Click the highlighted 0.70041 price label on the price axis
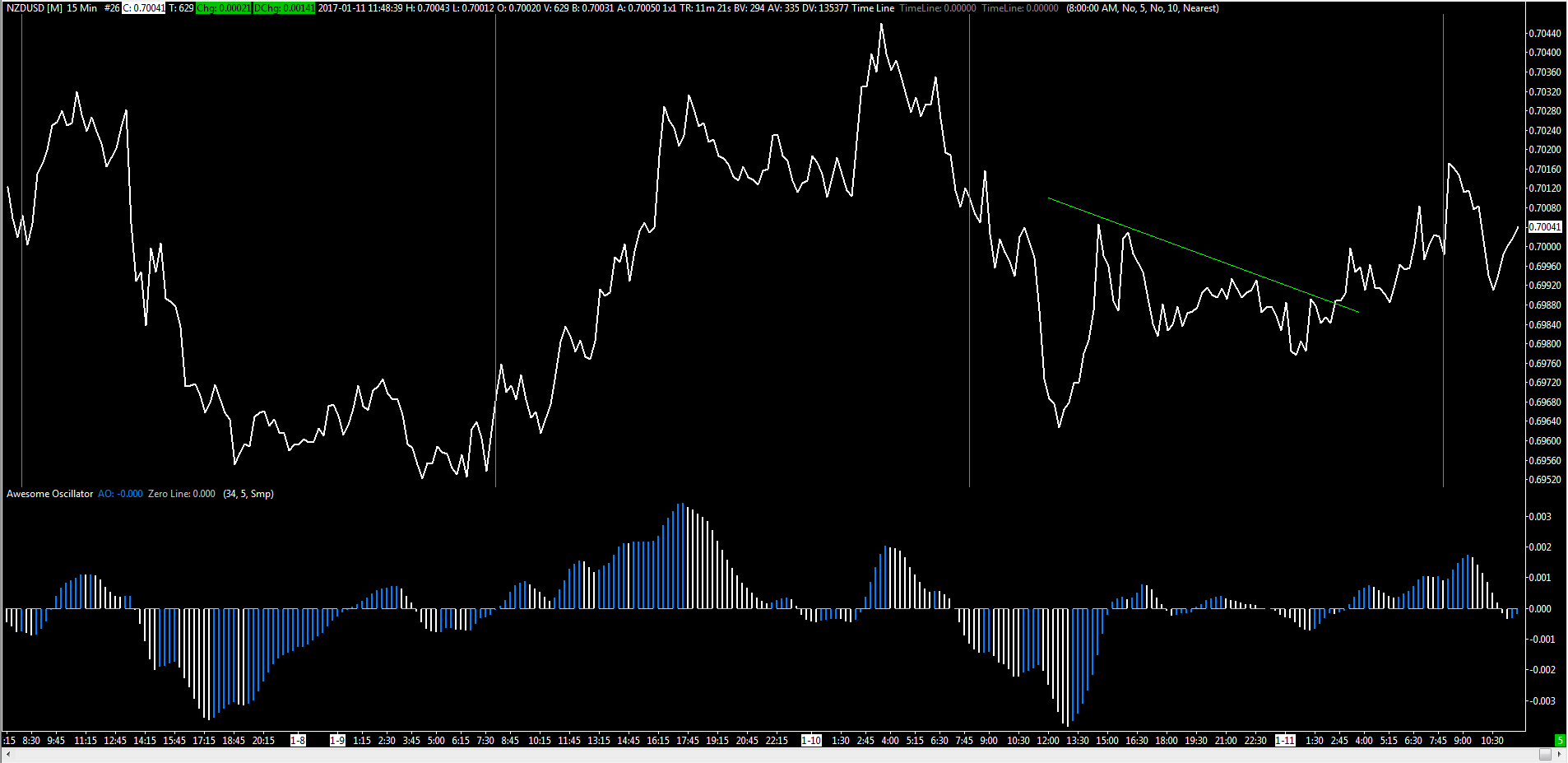This screenshot has height=763, width=1568. 1545,226
